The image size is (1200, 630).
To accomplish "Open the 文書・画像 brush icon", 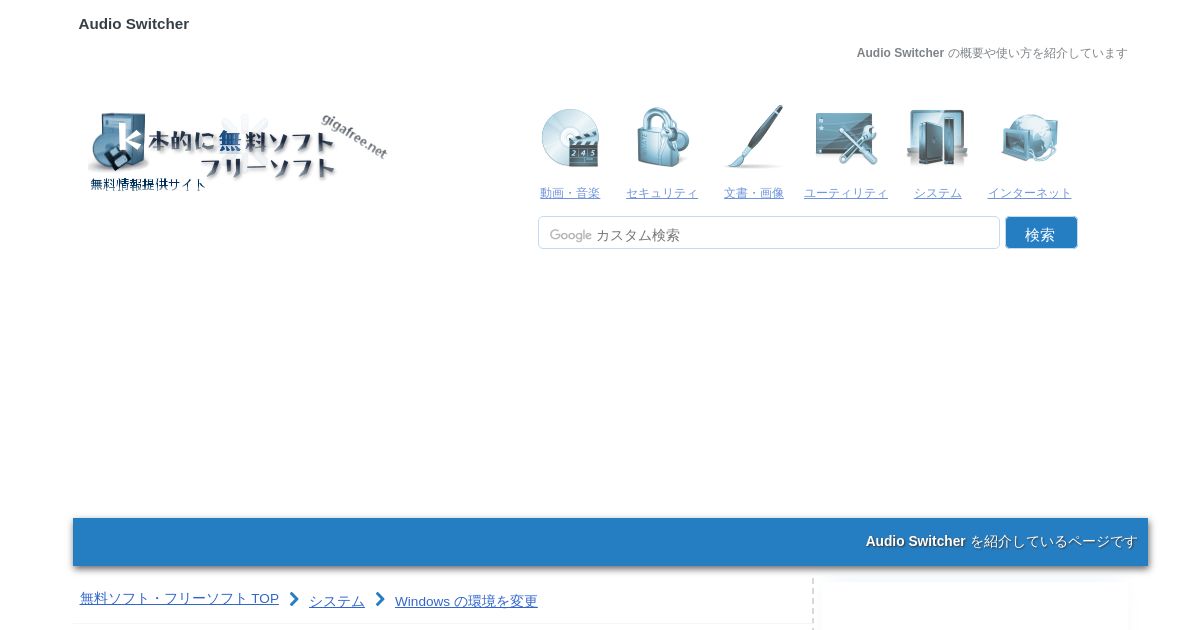I will pyautogui.click(x=754, y=137).
